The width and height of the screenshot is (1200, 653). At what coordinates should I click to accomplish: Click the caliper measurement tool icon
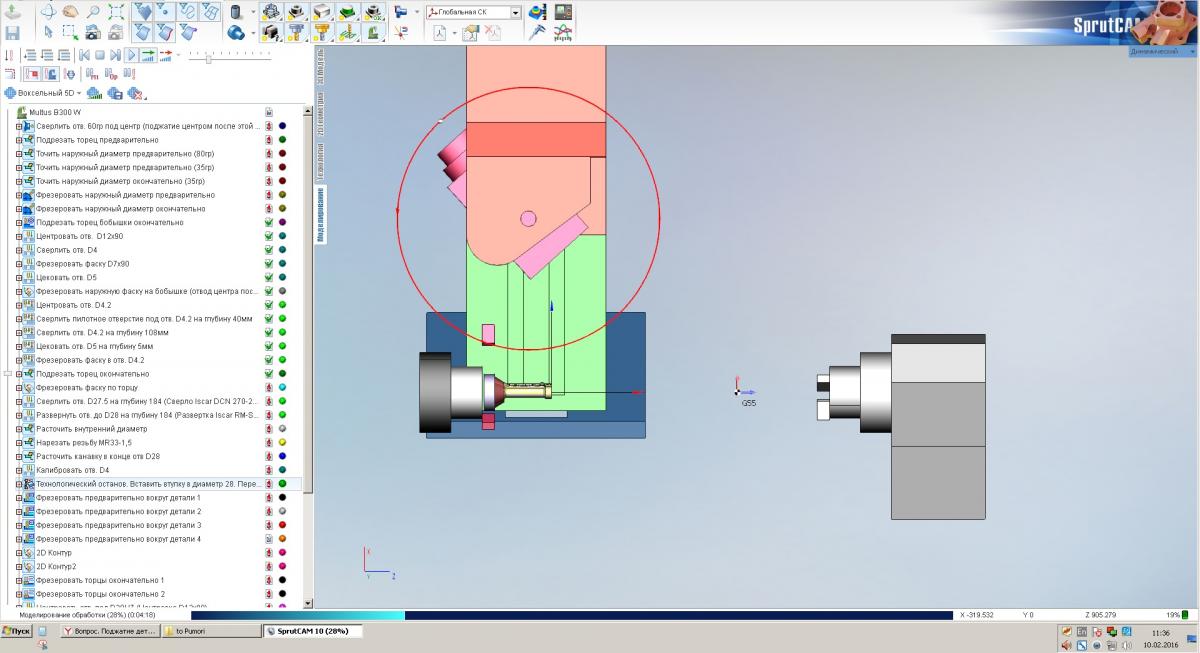click(x=538, y=33)
